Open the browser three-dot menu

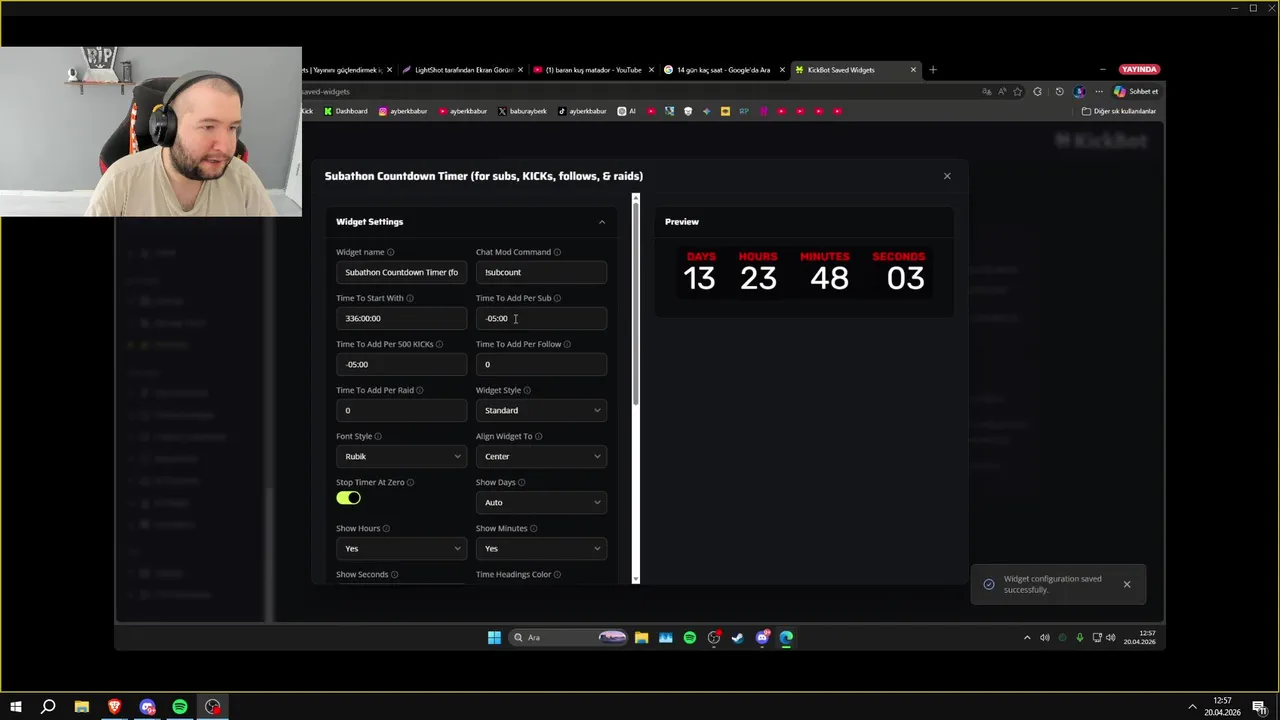pyautogui.click(x=1099, y=91)
